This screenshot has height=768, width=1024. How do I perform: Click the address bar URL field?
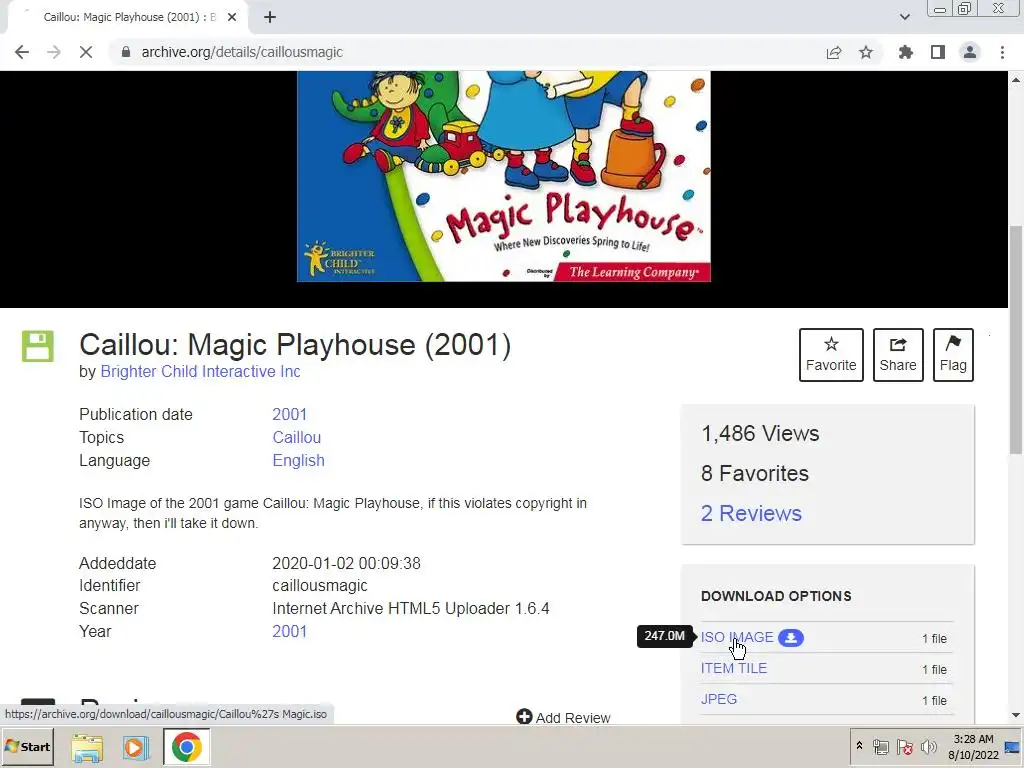point(464,52)
